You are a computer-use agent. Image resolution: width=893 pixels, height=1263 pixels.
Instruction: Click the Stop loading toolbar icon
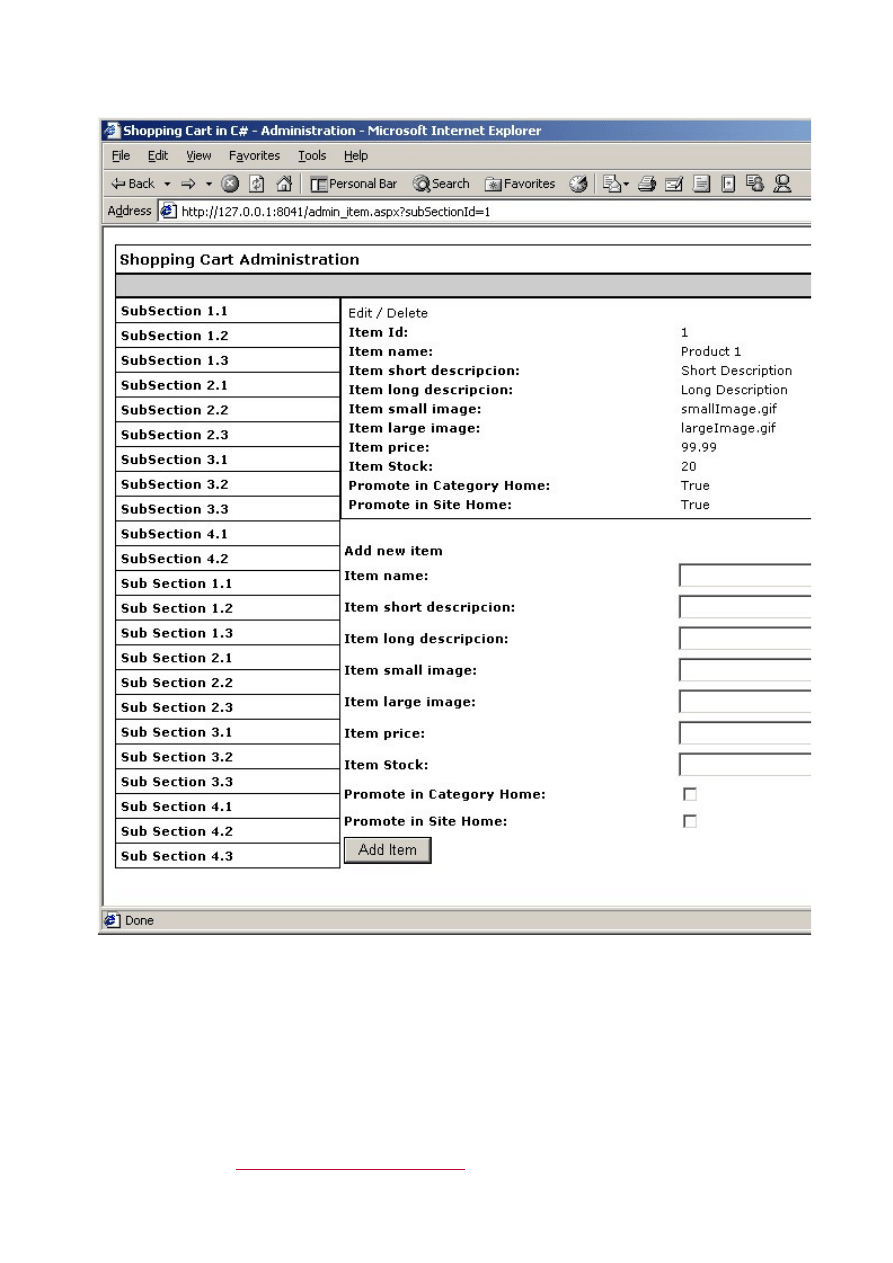230,184
